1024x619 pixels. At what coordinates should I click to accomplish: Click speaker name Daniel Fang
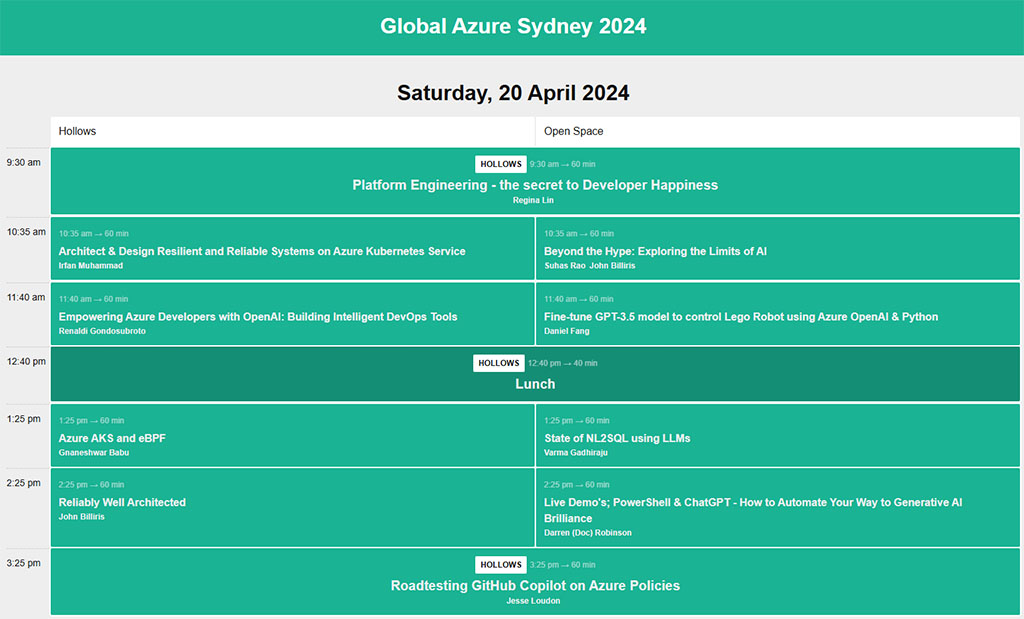point(567,331)
